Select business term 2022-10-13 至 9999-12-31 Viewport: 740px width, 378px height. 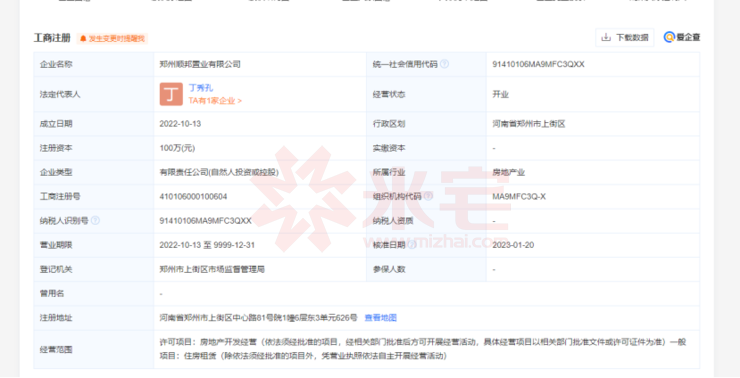tap(207, 245)
